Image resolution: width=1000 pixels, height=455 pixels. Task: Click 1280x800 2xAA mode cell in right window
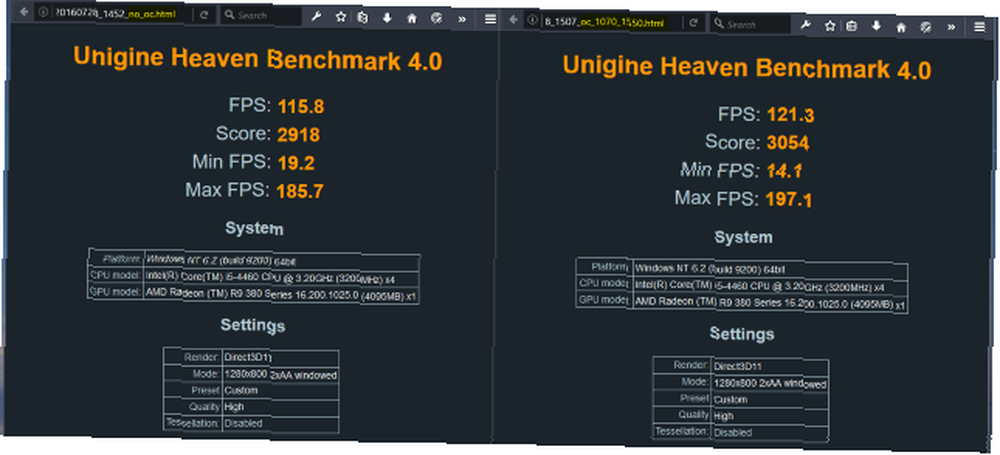click(770, 384)
